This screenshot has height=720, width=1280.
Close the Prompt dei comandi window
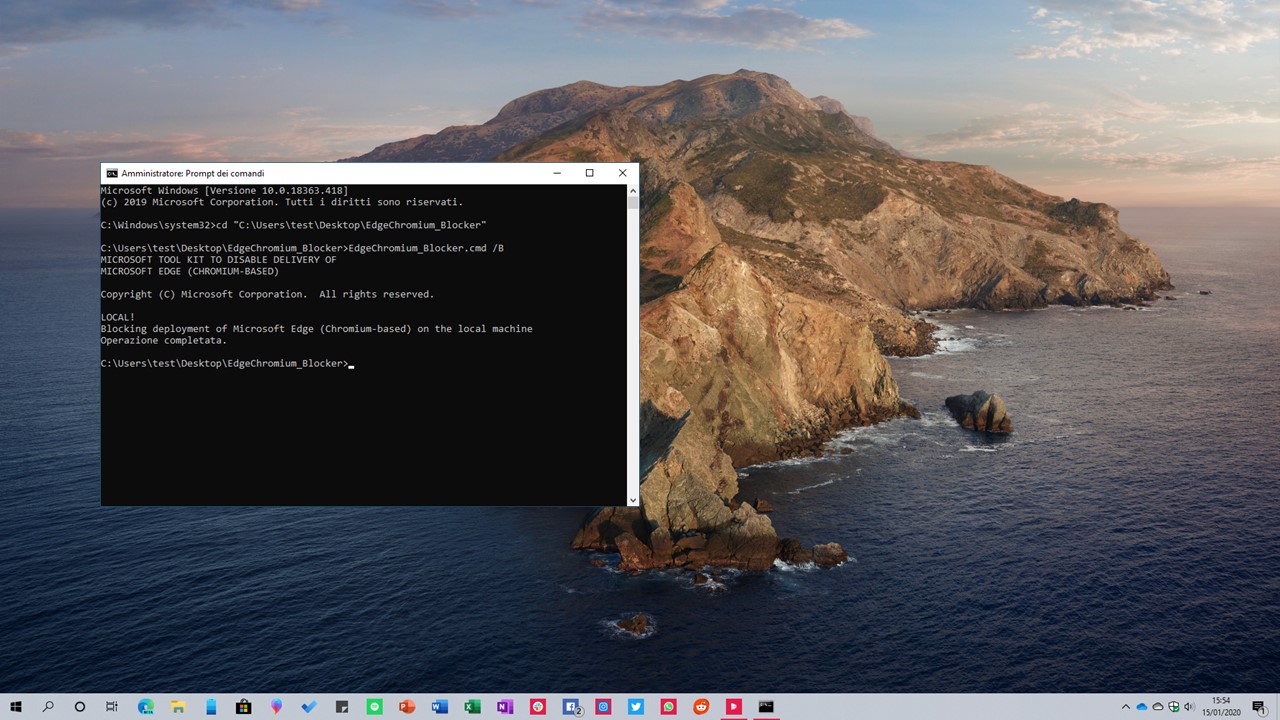[622, 173]
